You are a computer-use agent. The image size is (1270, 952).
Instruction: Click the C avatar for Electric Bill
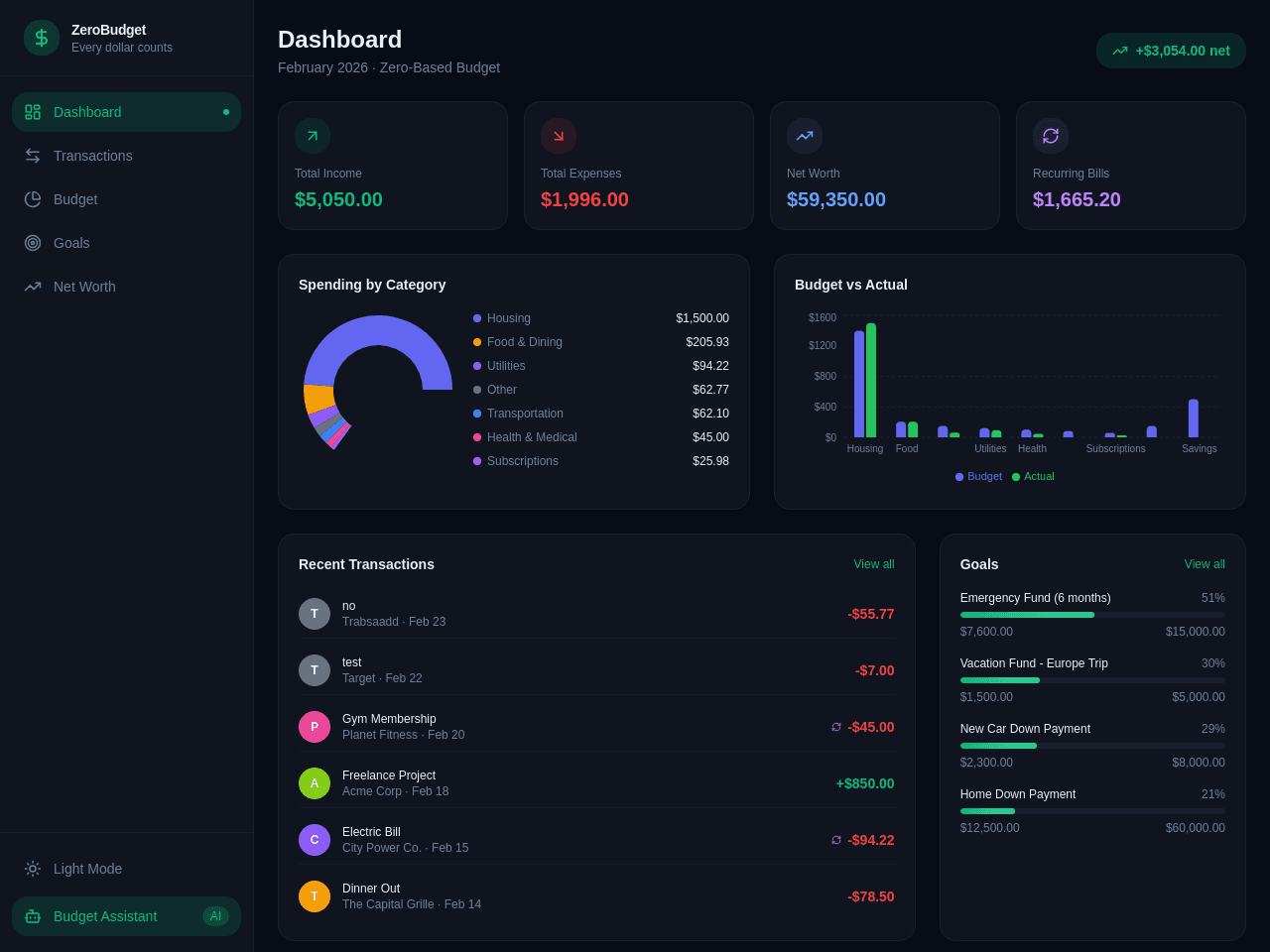click(315, 840)
